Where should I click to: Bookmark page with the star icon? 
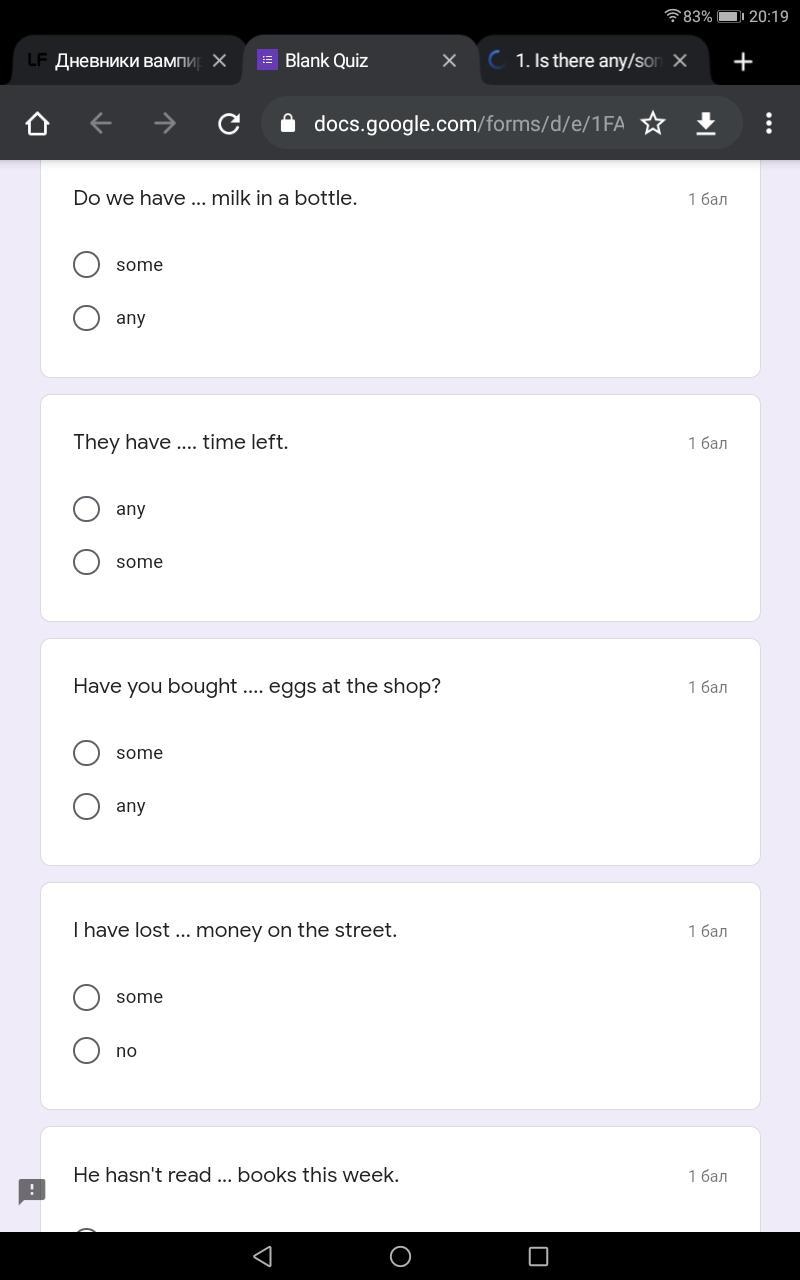coord(653,123)
